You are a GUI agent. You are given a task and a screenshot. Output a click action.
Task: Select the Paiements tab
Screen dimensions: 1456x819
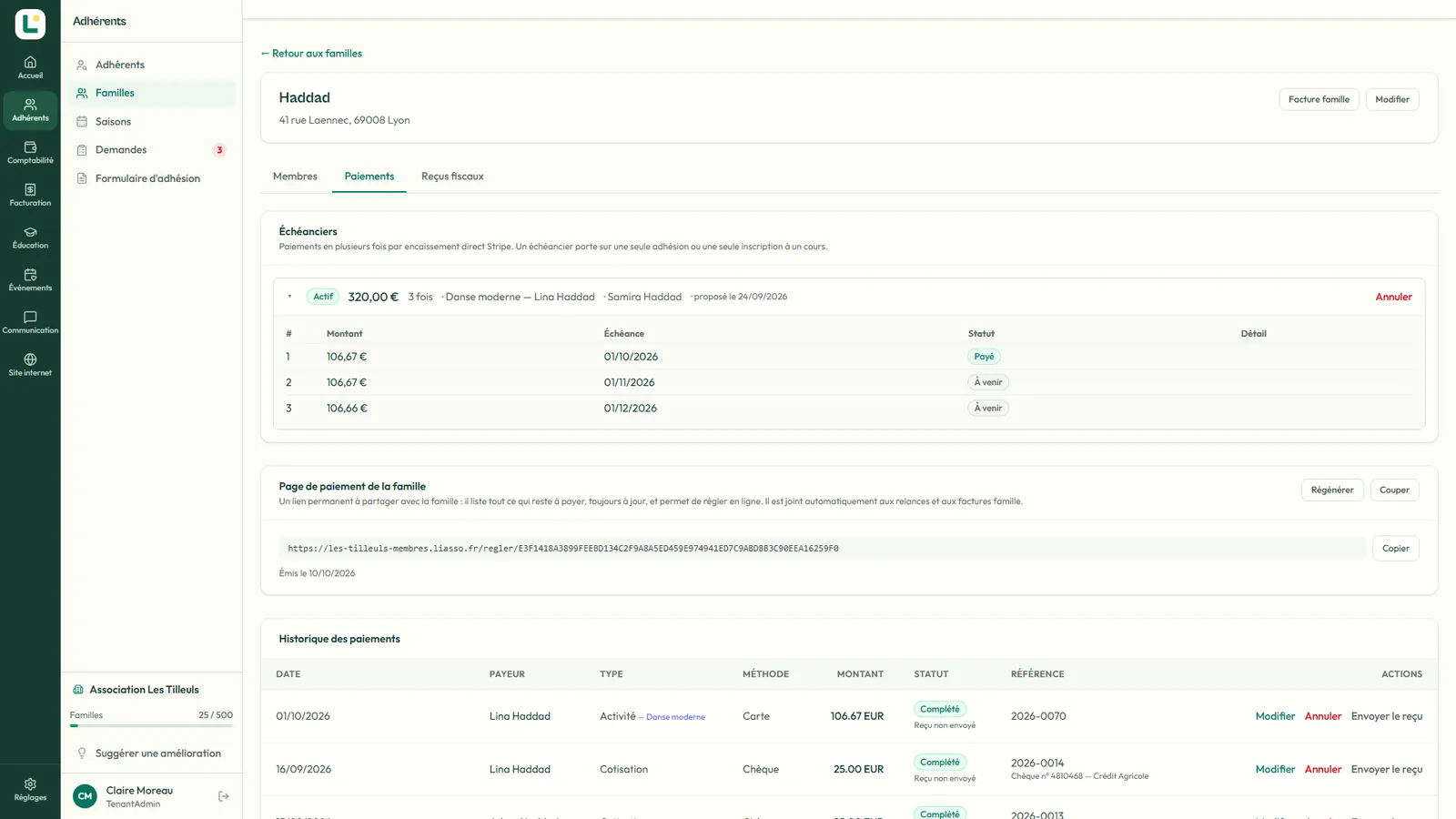(369, 177)
